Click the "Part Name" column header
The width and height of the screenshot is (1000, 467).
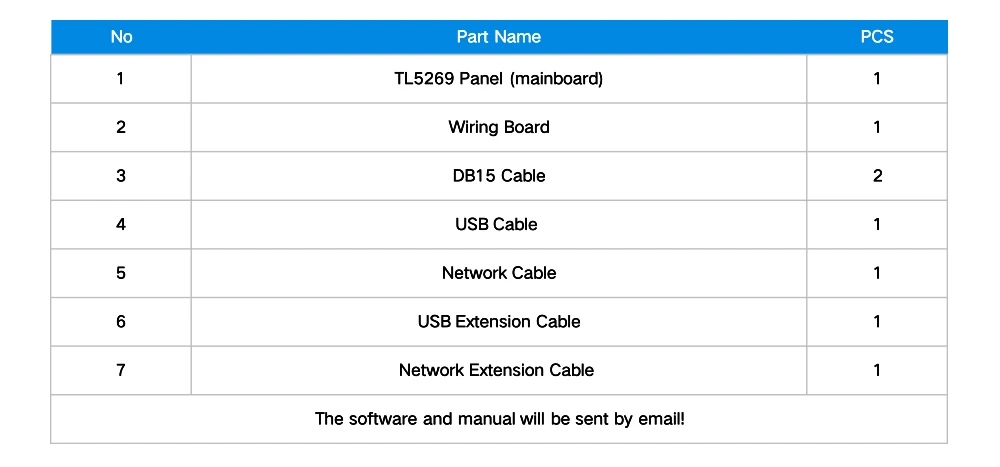(498, 37)
